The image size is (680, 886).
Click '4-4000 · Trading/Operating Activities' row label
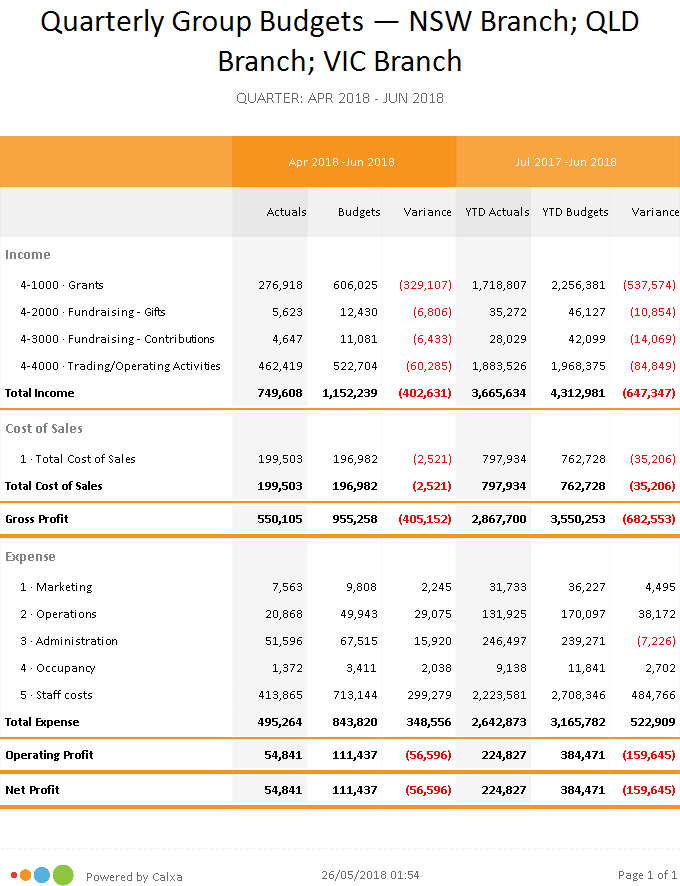point(120,366)
